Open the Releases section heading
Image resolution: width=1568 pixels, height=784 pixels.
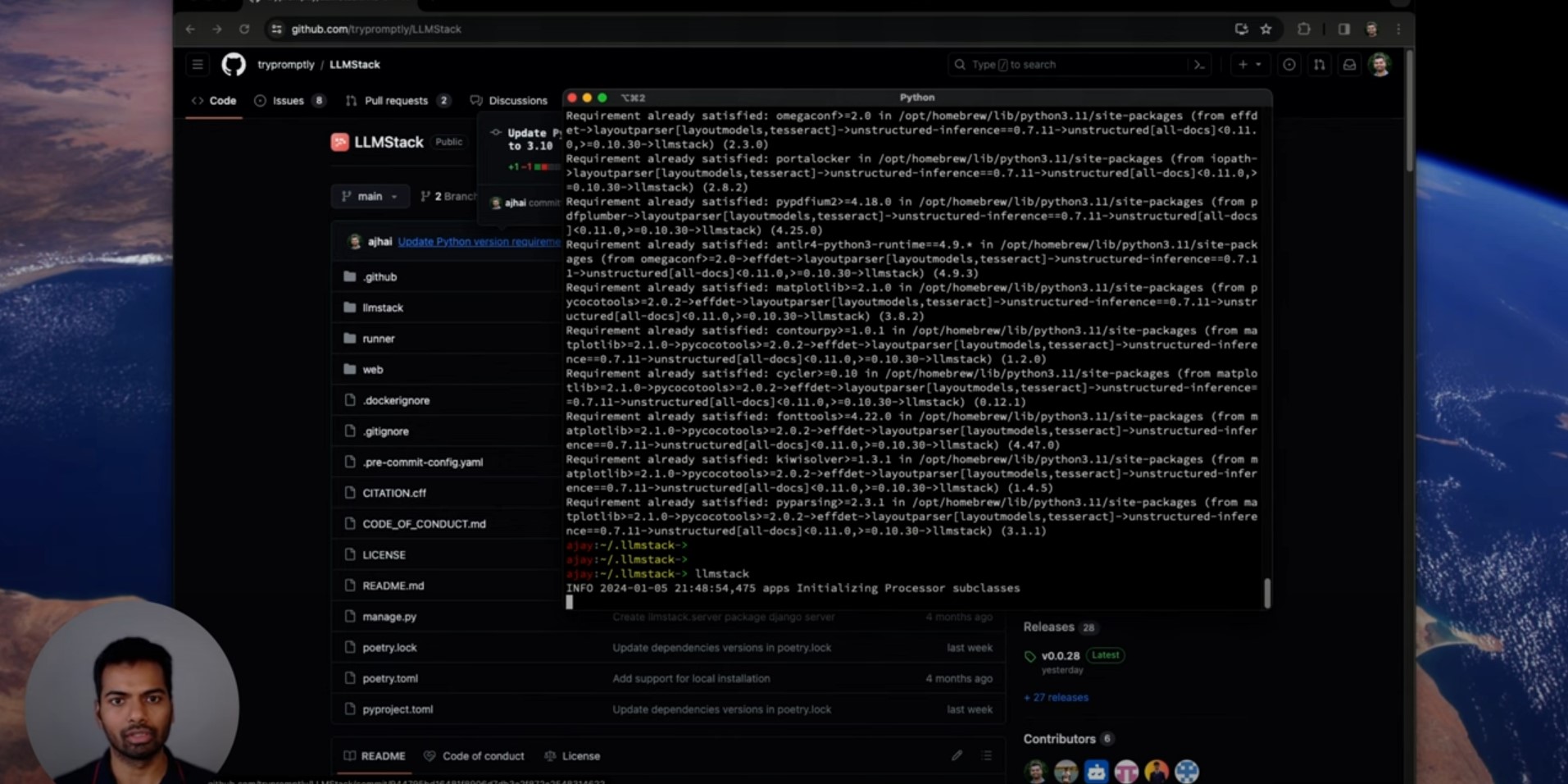(1048, 627)
